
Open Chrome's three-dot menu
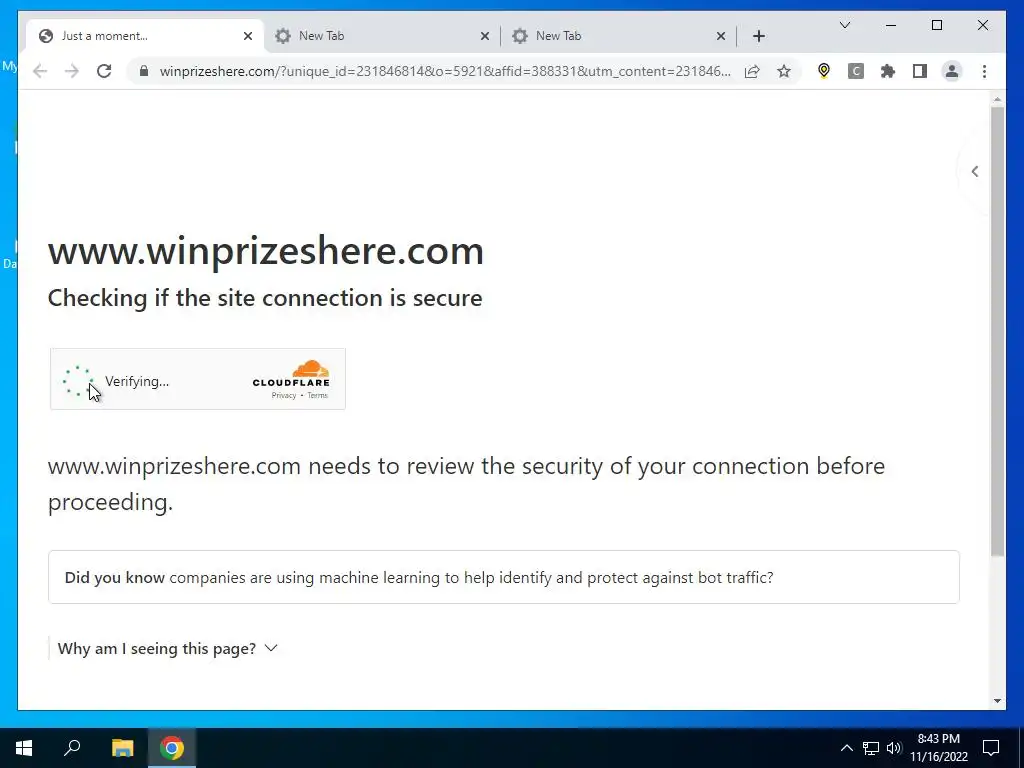point(984,71)
